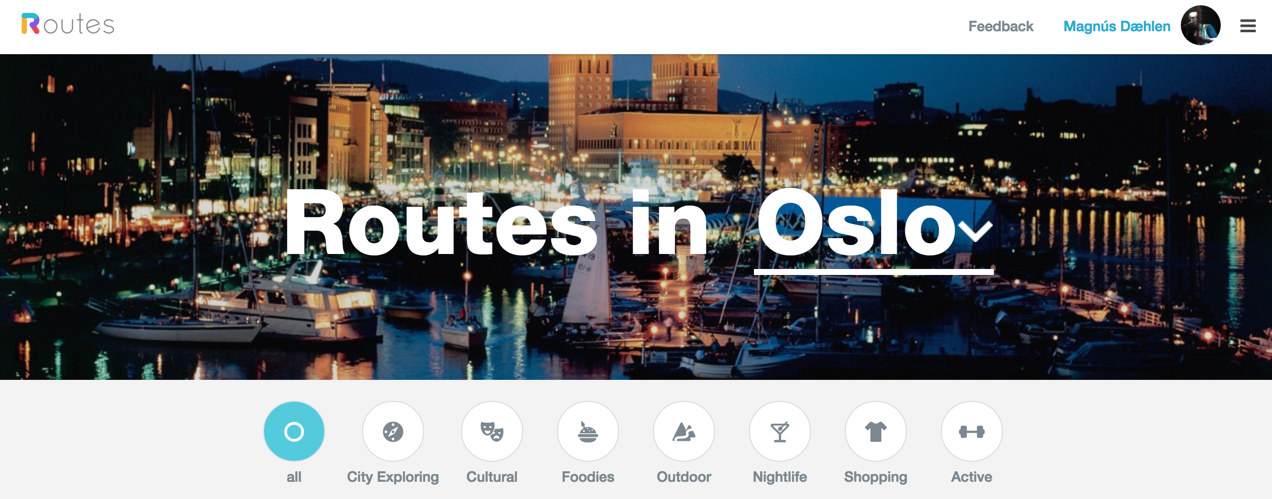The image size is (1272, 499).
Task: Click the 'Shopping' text label
Action: 876,477
